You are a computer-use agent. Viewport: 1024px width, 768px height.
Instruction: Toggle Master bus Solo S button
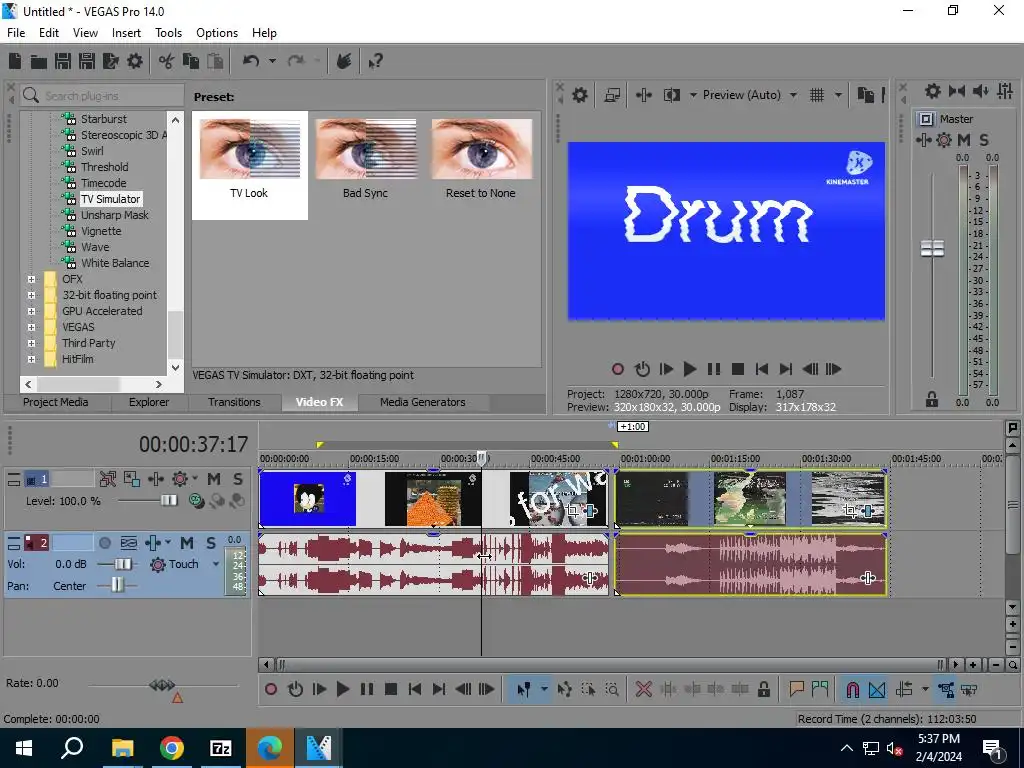point(984,140)
